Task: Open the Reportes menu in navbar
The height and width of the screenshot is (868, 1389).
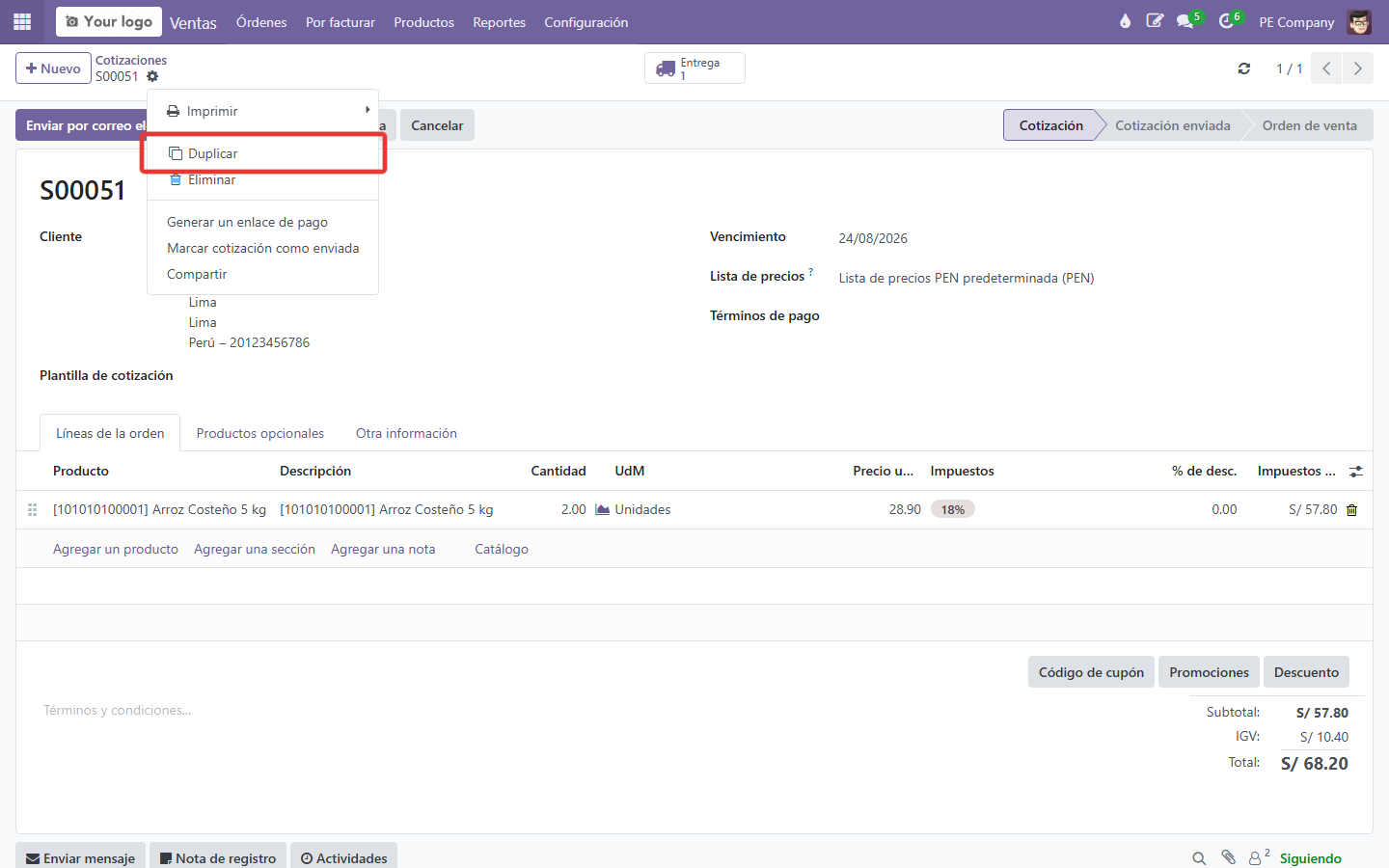Action: coord(499,22)
